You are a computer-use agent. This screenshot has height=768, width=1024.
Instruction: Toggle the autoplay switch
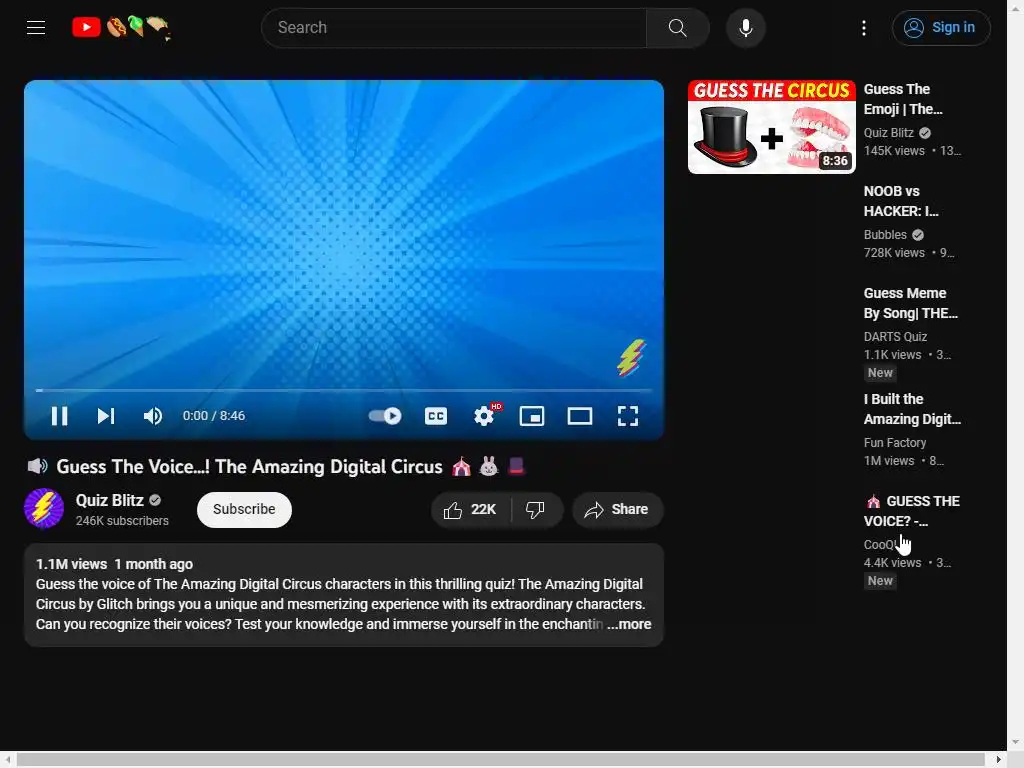[x=385, y=416]
